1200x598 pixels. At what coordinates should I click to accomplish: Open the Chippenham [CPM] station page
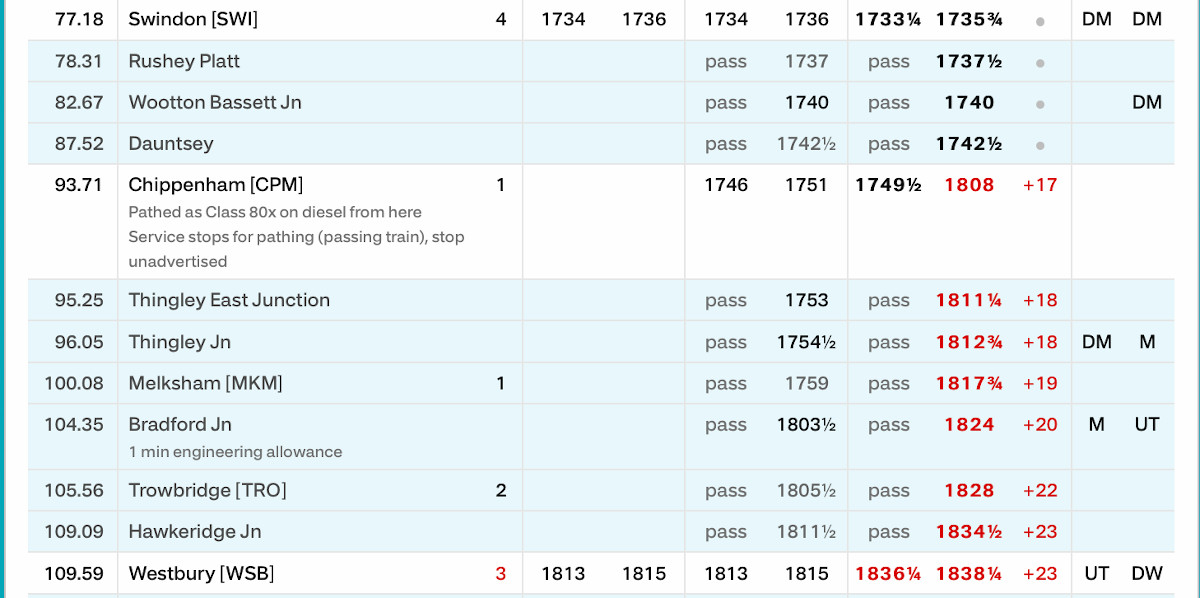pyautogui.click(x=215, y=184)
